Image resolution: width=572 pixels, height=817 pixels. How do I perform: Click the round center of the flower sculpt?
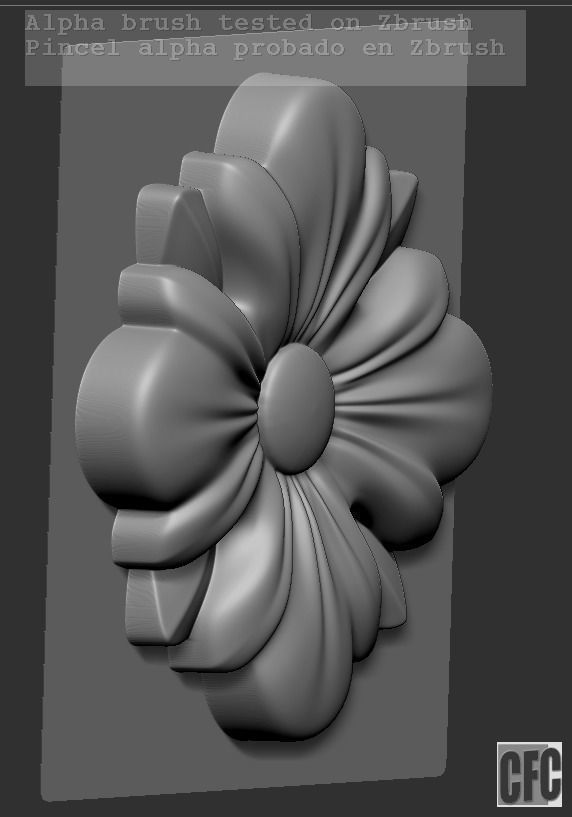[296, 408]
